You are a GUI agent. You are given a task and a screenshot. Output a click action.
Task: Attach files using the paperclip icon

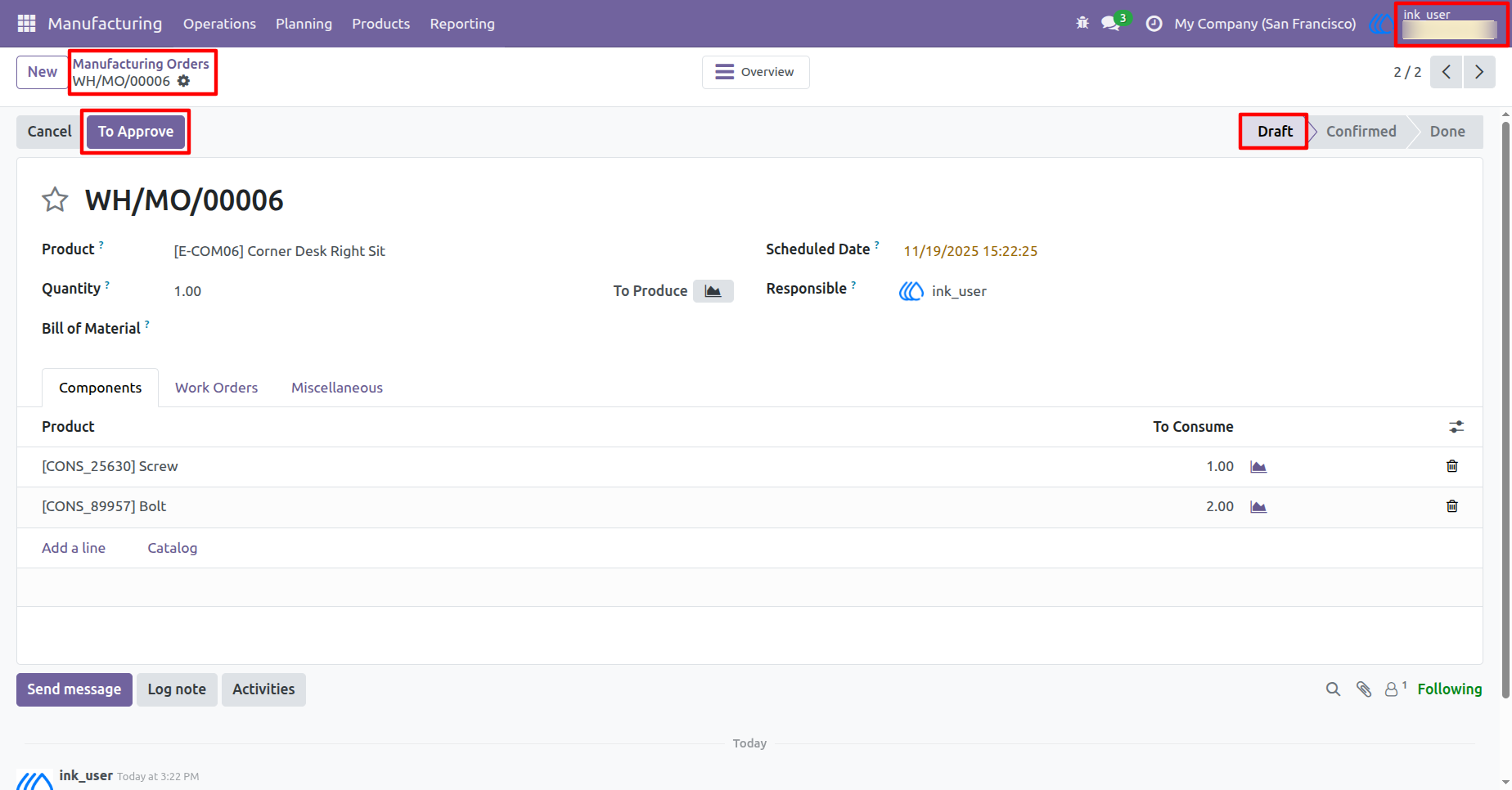click(1363, 689)
